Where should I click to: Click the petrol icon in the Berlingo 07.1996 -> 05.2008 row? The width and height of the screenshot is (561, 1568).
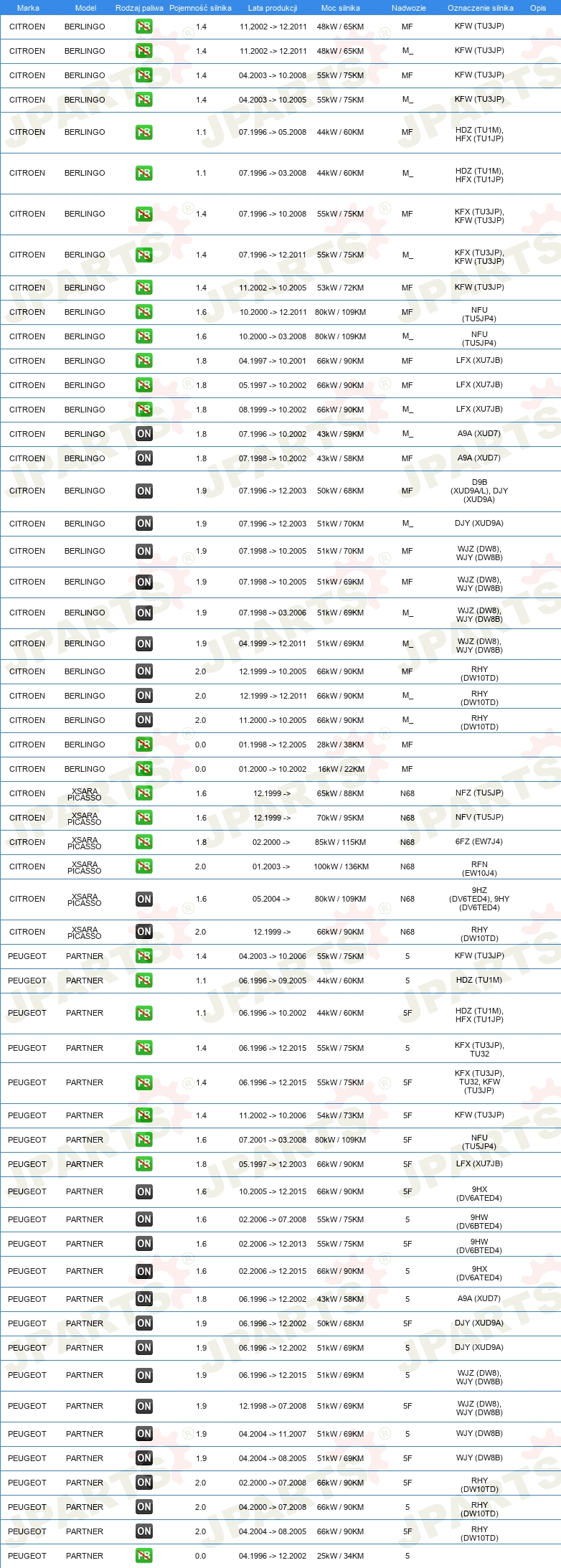coord(144,132)
